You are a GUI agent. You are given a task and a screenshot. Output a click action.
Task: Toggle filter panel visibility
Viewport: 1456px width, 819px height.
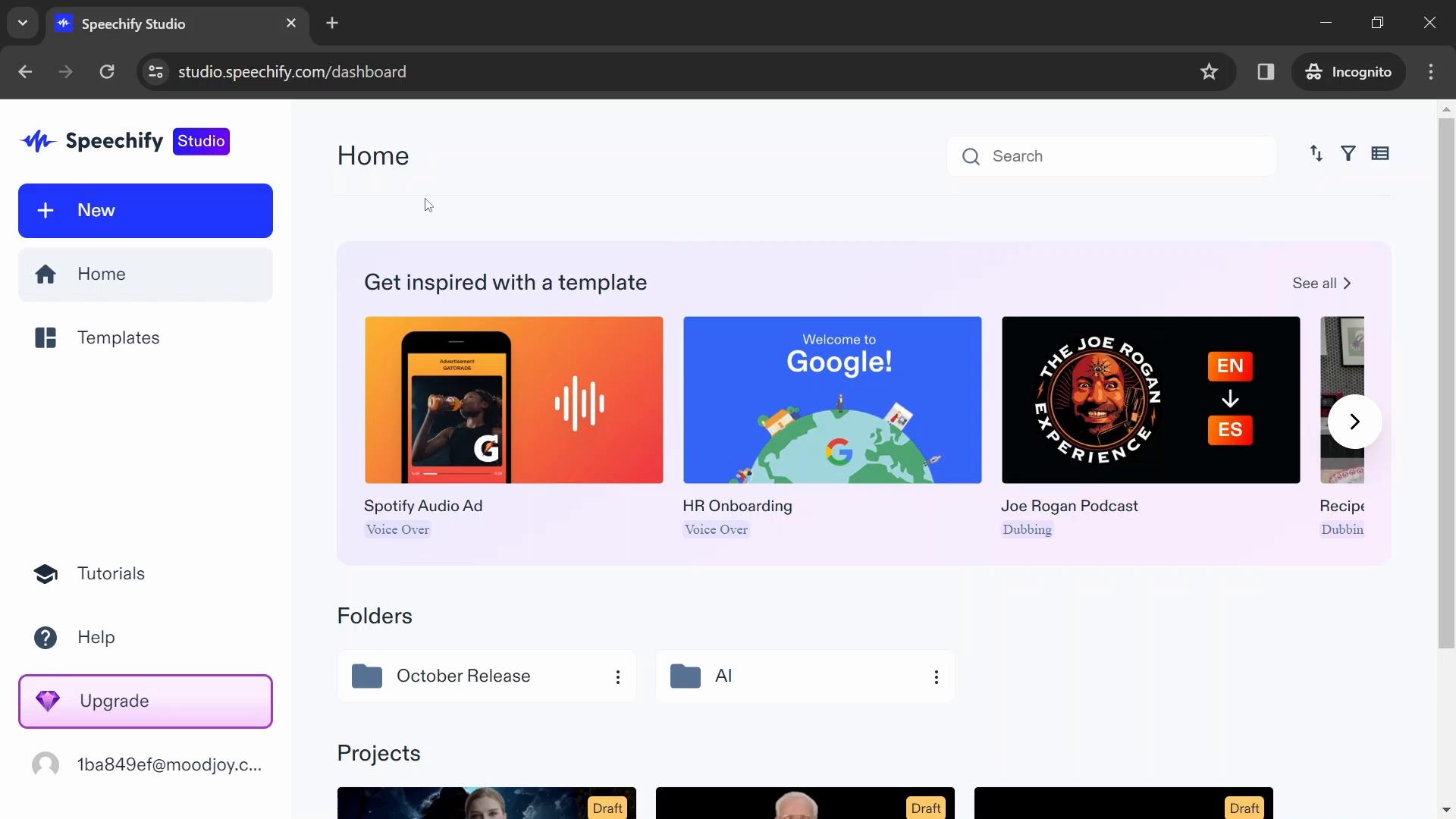coord(1349,153)
